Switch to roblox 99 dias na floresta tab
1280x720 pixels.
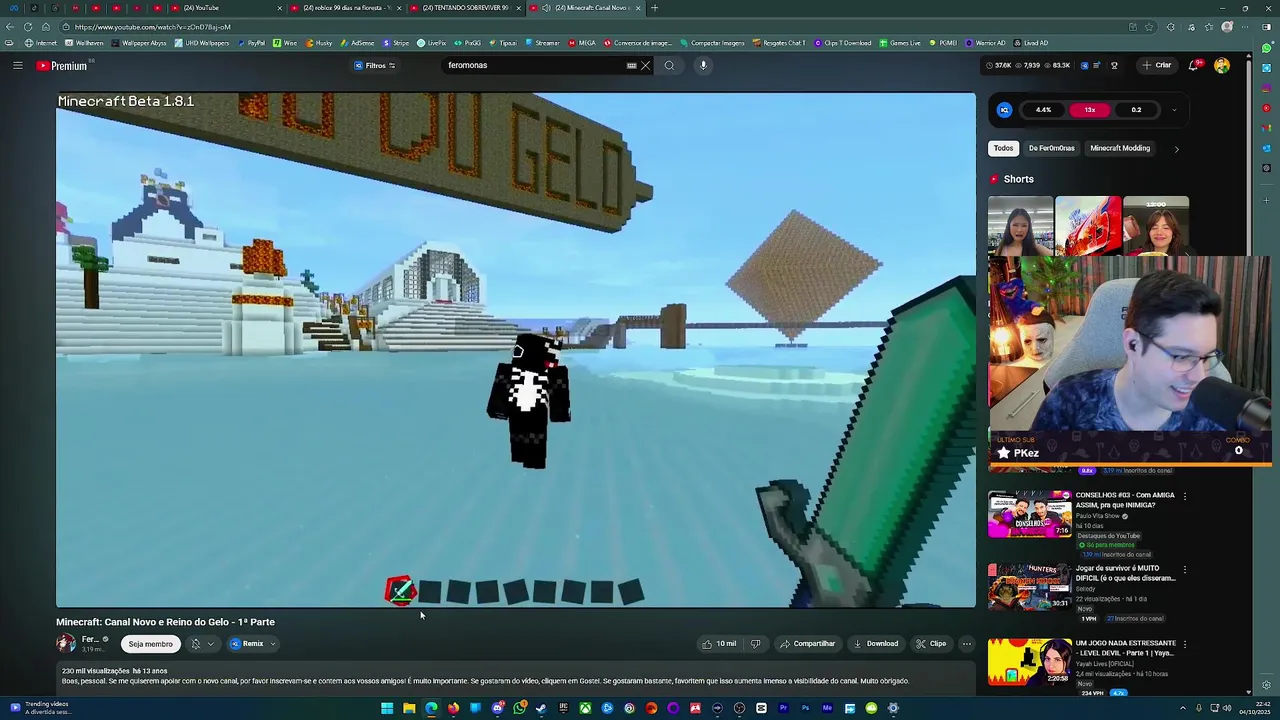pos(346,8)
